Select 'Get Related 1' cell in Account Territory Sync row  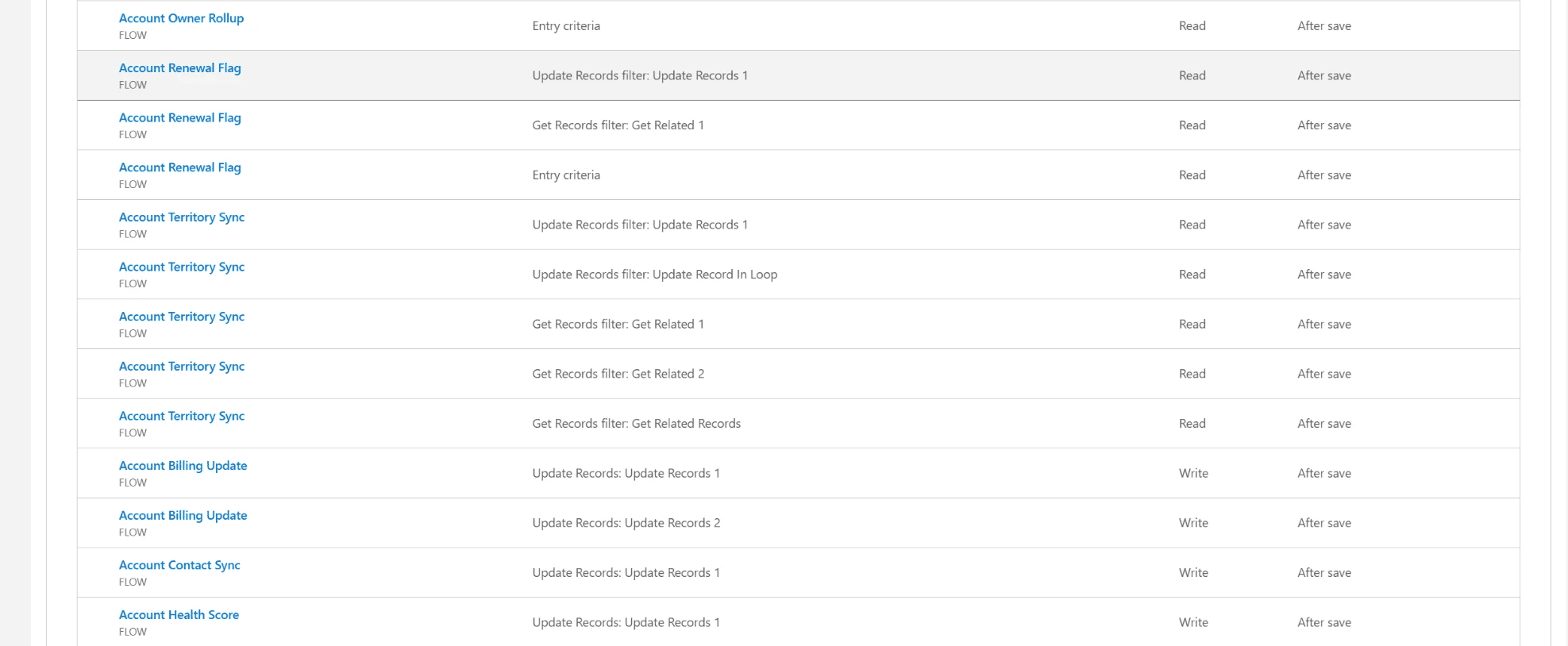point(618,325)
